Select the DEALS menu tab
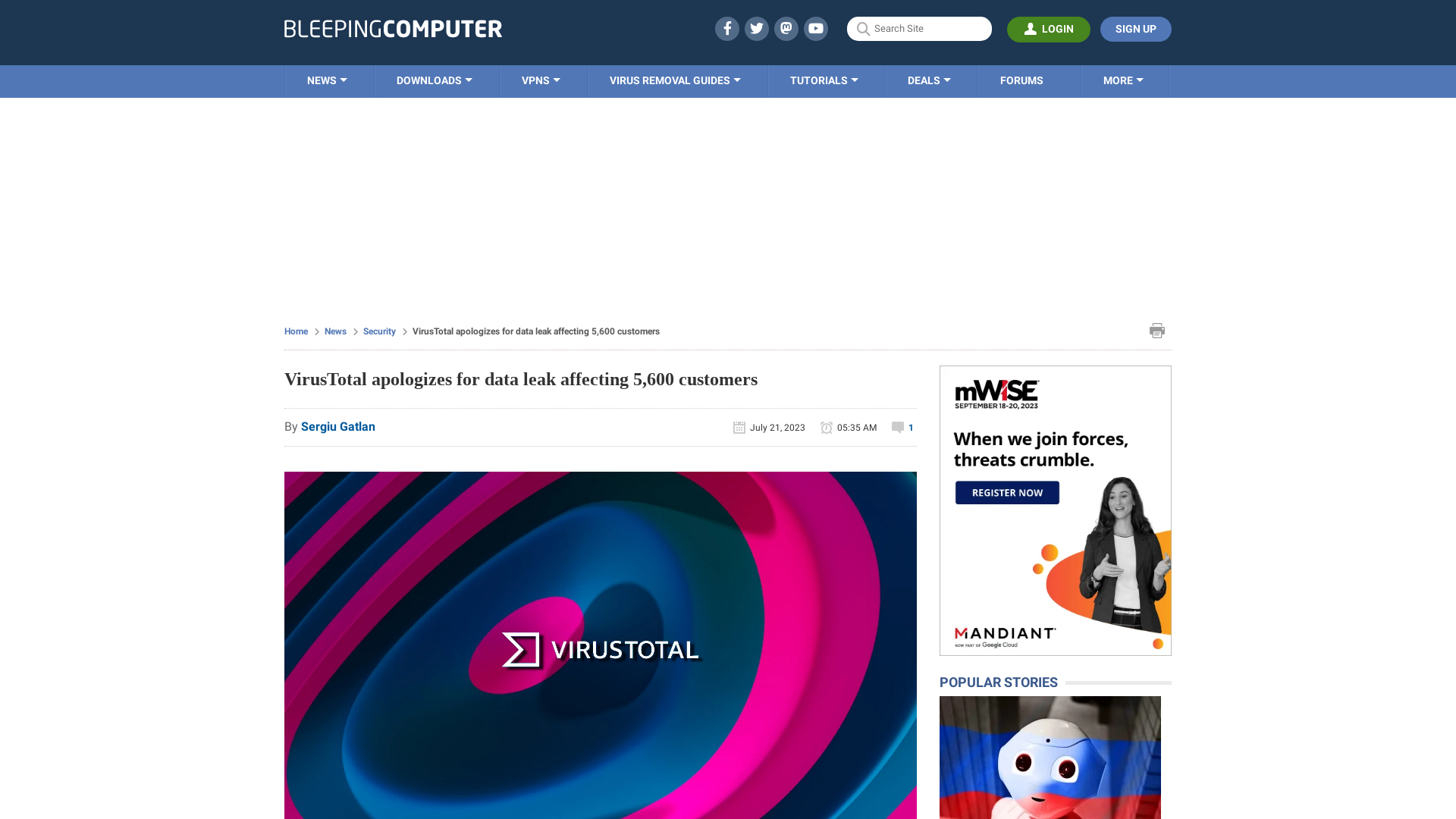The image size is (1456, 819). (x=929, y=80)
